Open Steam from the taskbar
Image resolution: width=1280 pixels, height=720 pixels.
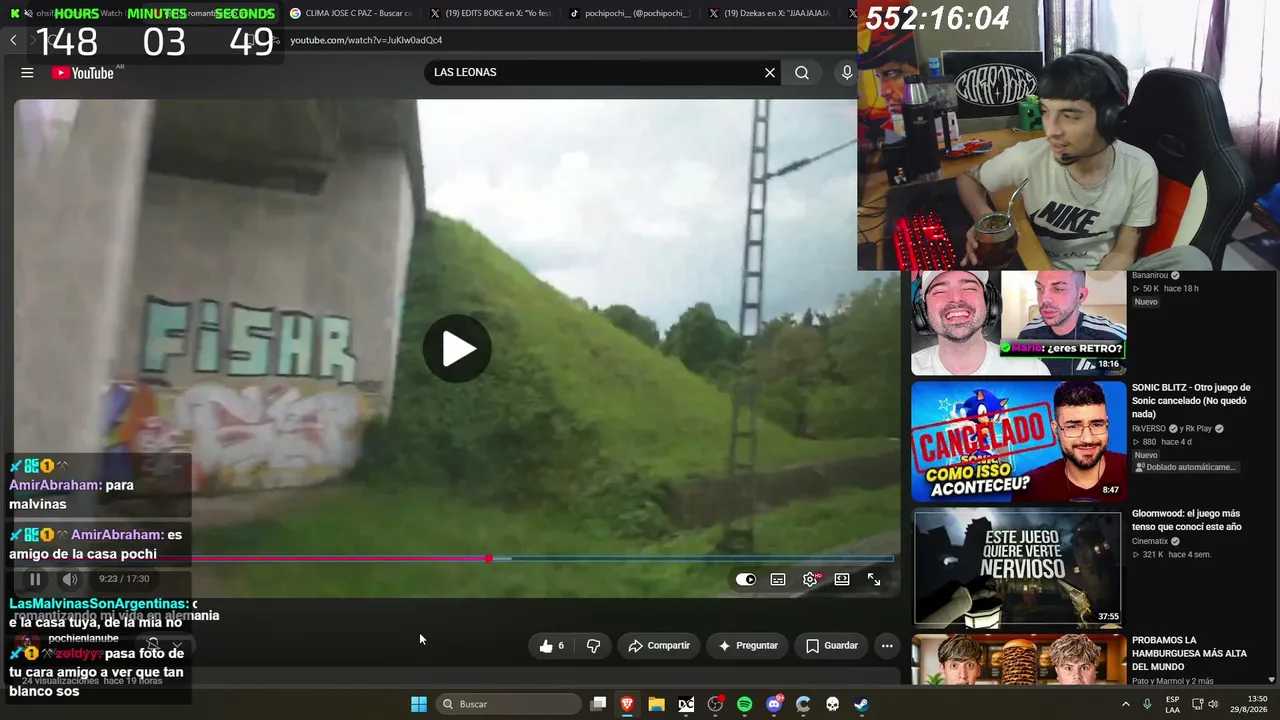click(x=861, y=704)
